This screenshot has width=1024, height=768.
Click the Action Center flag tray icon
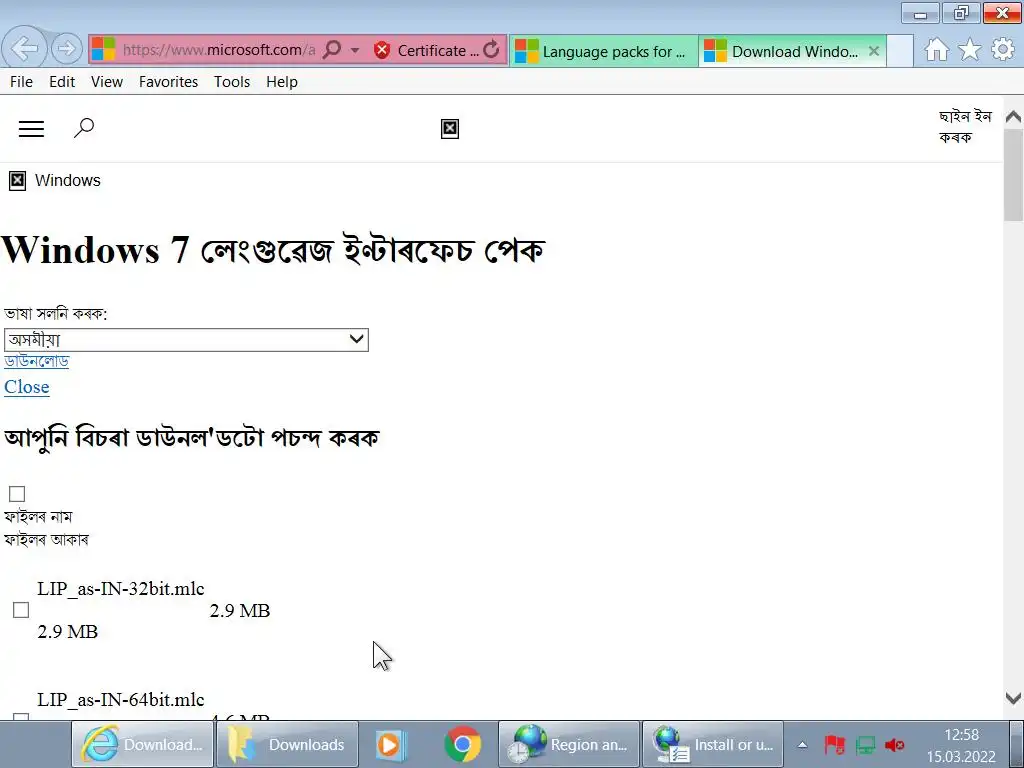point(834,744)
